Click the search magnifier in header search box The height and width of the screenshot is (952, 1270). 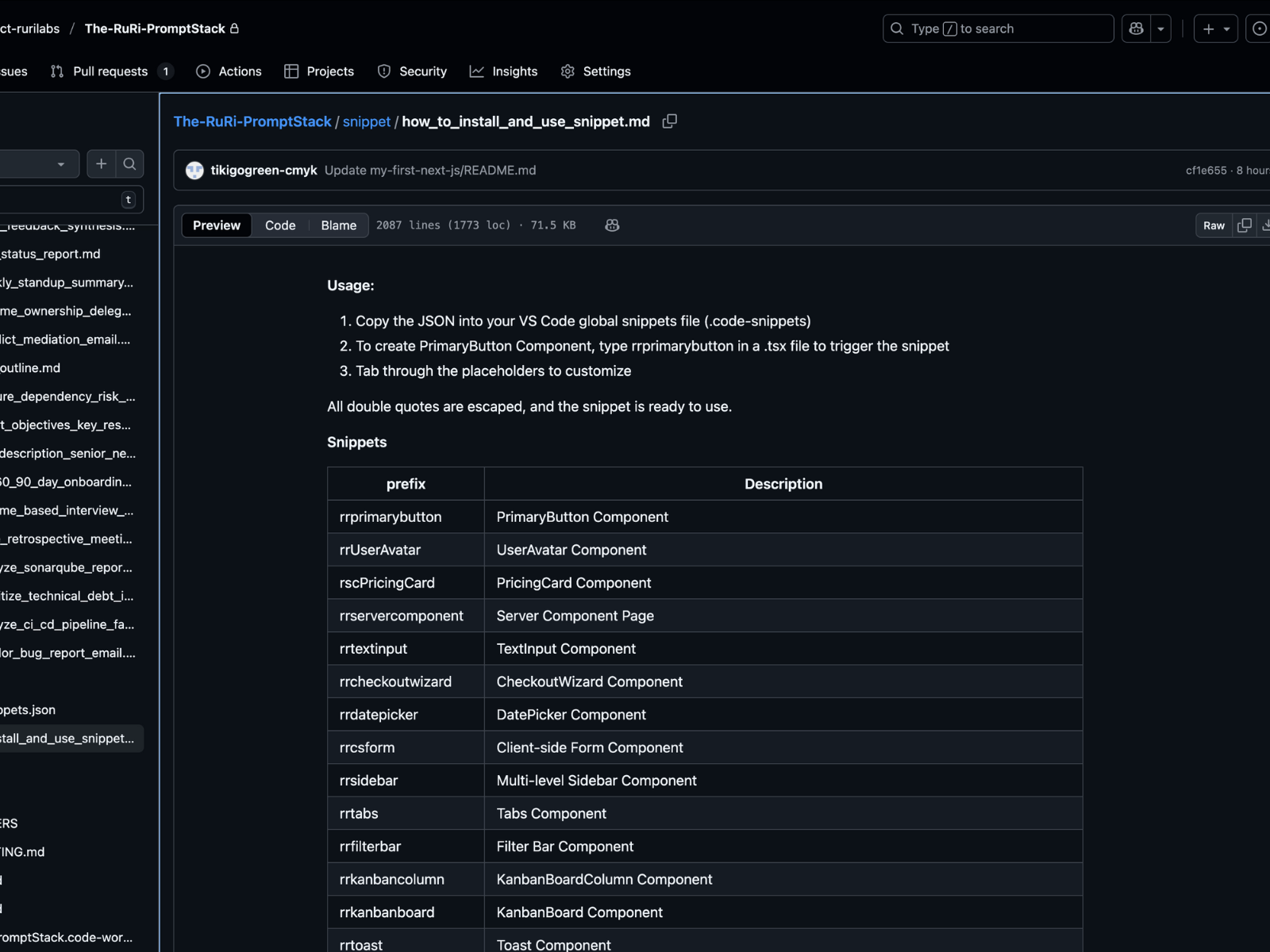(x=897, y=29)
